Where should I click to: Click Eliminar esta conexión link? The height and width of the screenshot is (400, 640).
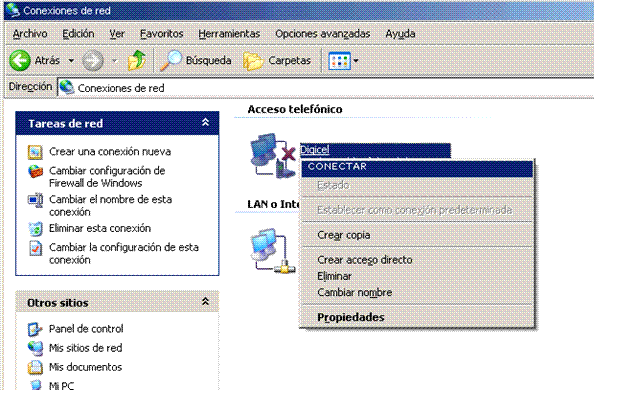[100, 228]
